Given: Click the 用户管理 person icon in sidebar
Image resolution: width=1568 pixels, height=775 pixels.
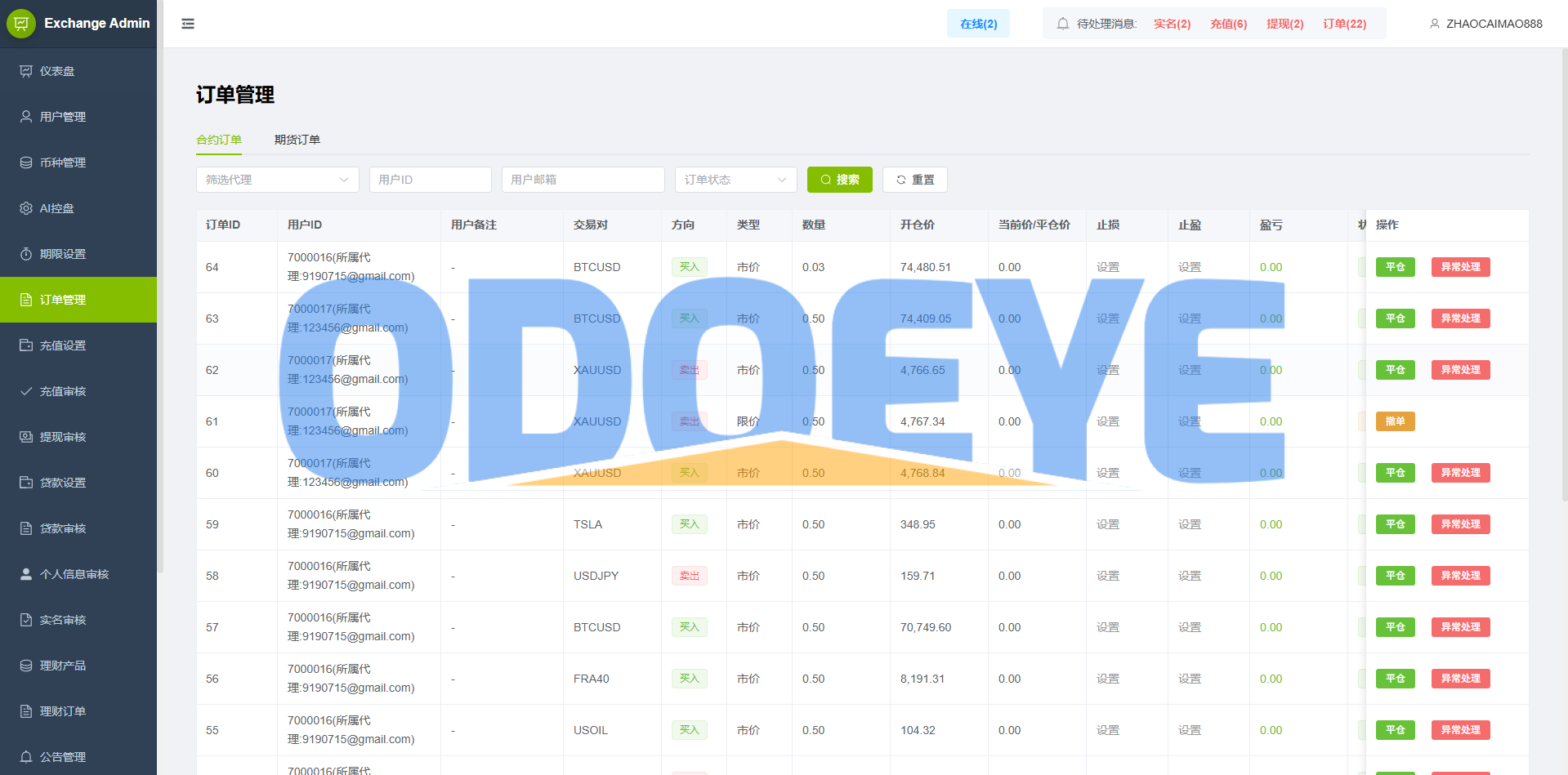Looking at the screenshot, I should click(26, 117).
